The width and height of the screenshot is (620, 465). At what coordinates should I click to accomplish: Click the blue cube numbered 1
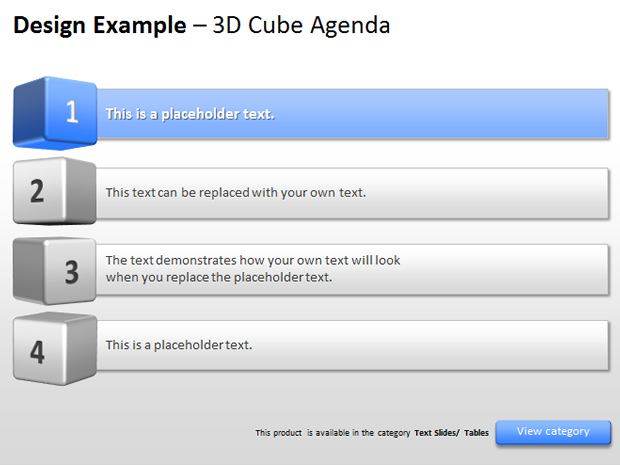click(x=55, y=113)
